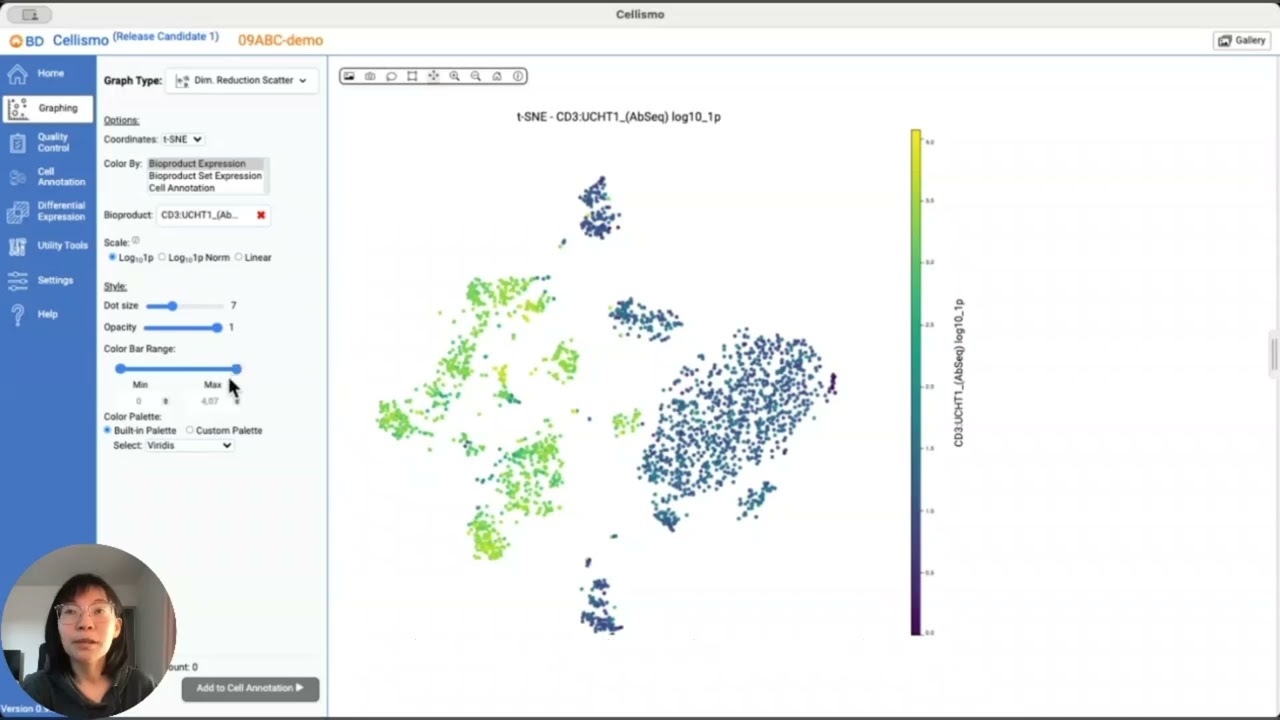1280x720 pixels.
Task: Select the box select tool
Action: 412,76
